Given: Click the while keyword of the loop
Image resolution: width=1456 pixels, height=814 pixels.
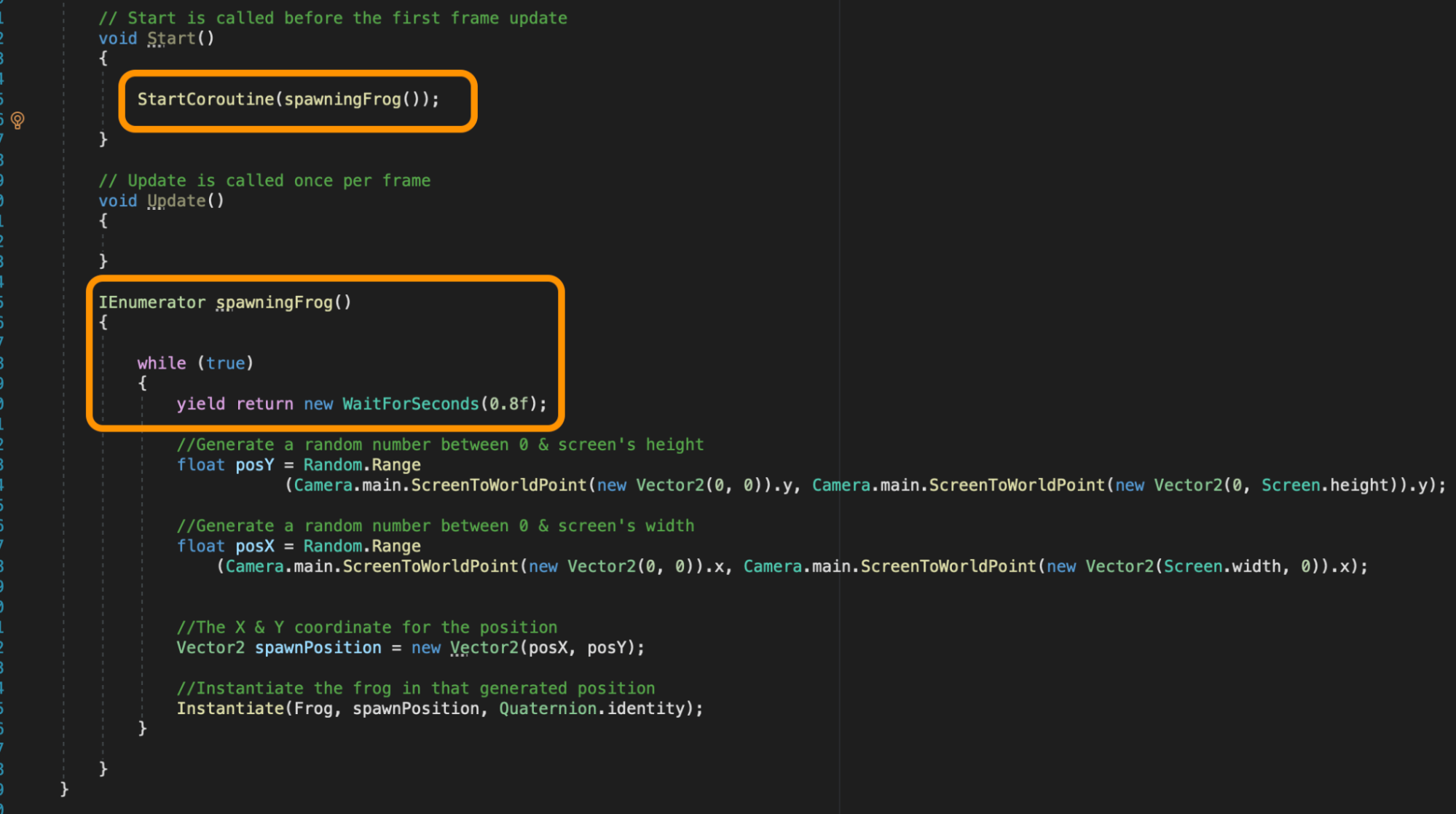Looking at the screenshot, I should pyautogui.click(x=161, y=363).
